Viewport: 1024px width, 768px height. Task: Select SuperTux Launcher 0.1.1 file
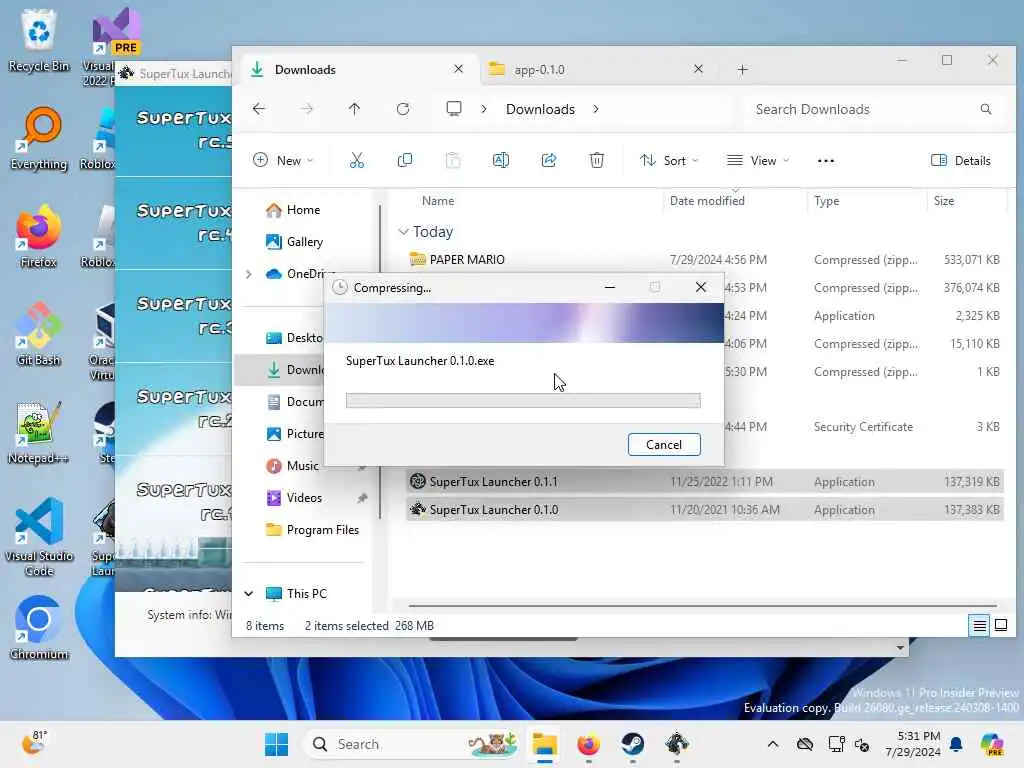[704, 482]
